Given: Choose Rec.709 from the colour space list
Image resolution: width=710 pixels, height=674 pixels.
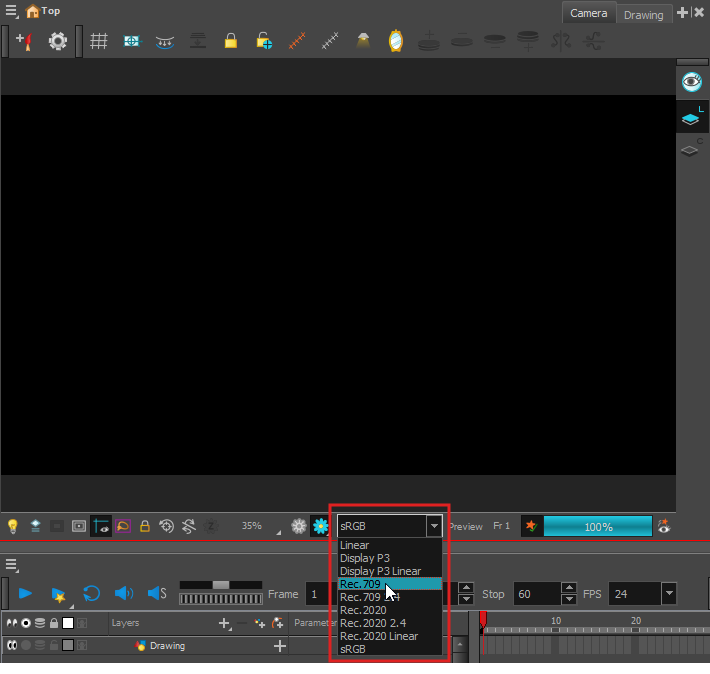Looking at the screenshot, I should pyautogui.click(x=360, y=584).
